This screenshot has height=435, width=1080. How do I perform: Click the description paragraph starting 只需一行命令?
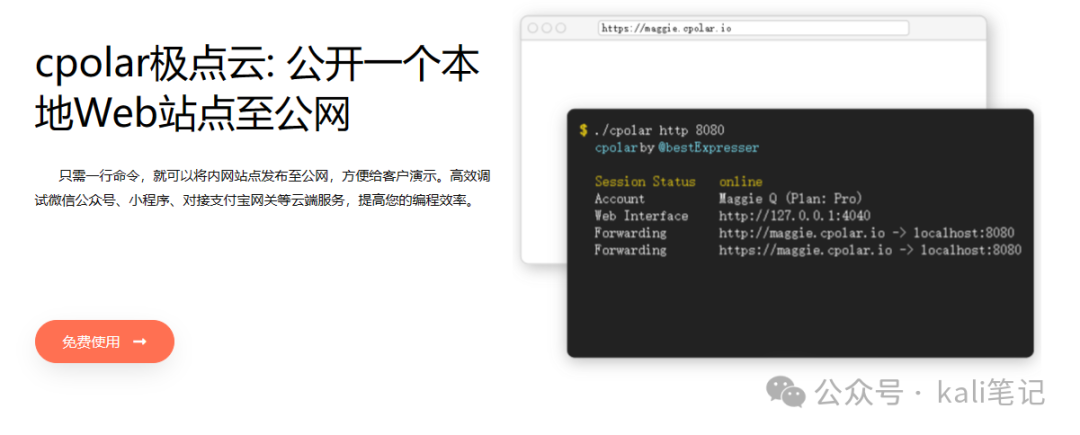262,189
